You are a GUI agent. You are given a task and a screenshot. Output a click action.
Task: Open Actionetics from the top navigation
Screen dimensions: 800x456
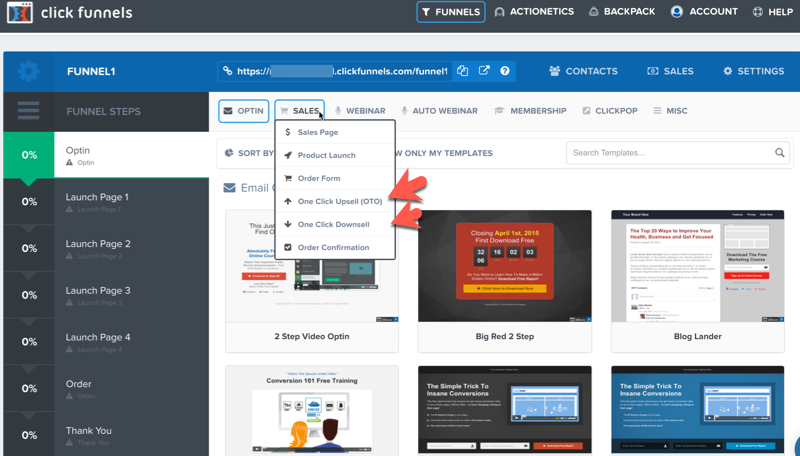534,12
